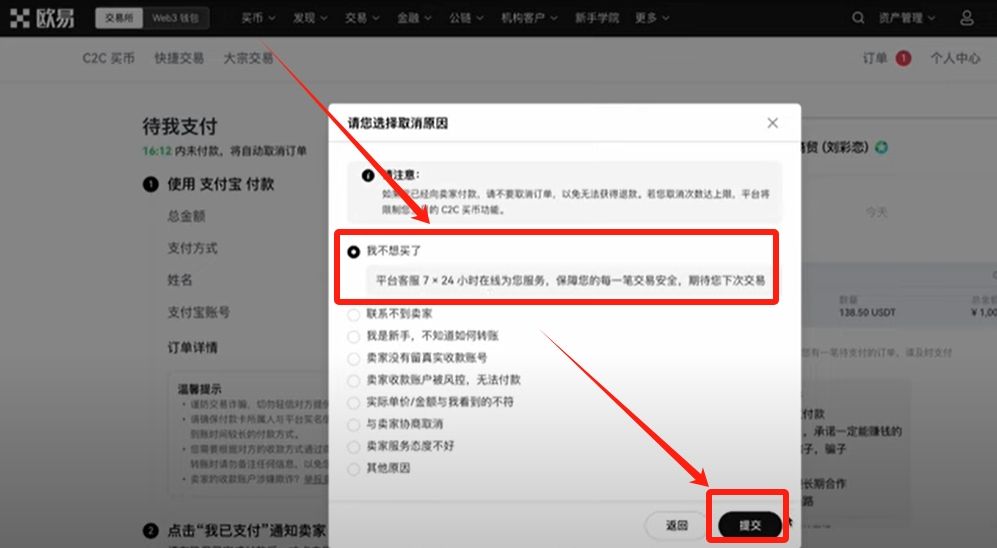Select the 联系不到卖家 reason

tap(354, 314)
